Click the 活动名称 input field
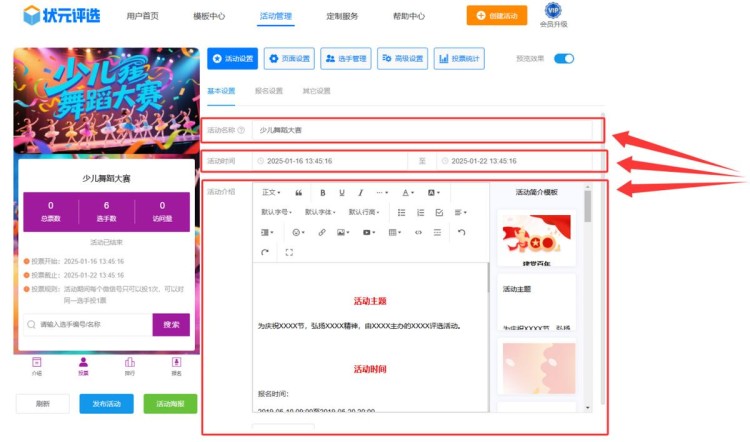 click(425, 130)
